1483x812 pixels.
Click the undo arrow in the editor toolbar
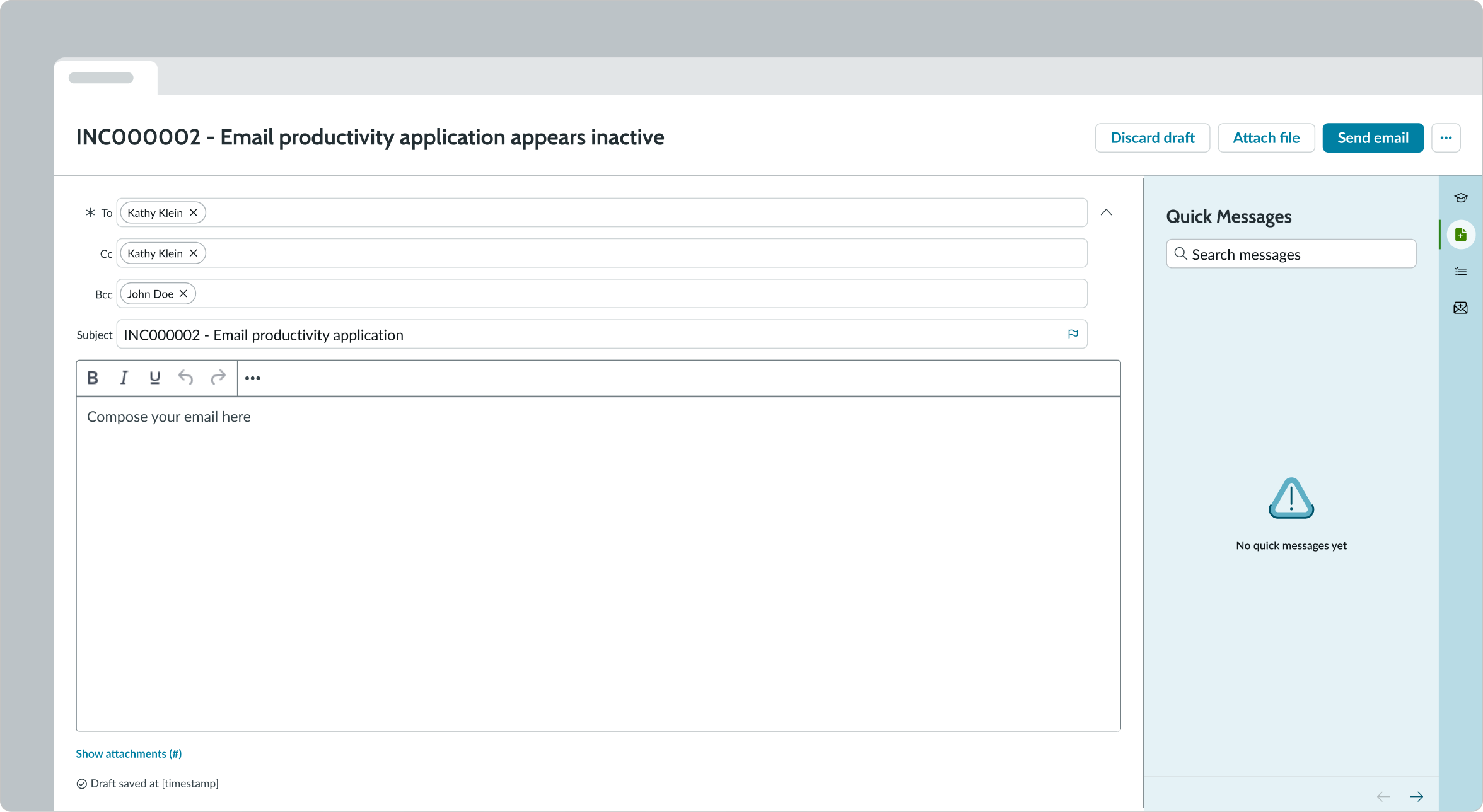click(185, 378)
